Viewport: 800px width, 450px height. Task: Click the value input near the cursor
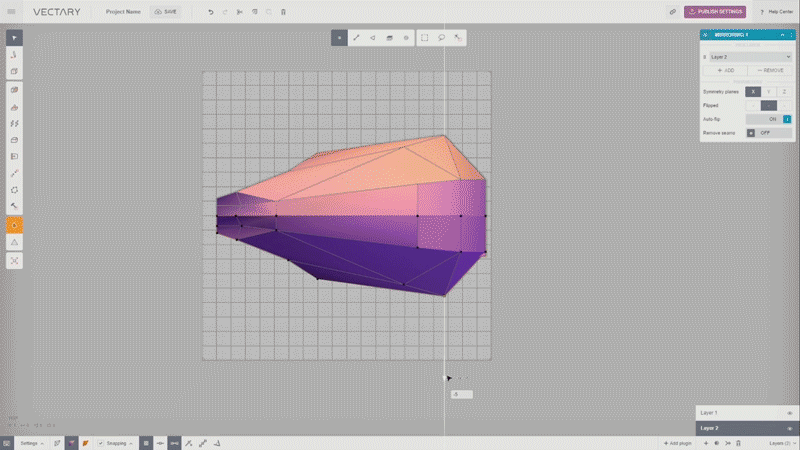462,394
